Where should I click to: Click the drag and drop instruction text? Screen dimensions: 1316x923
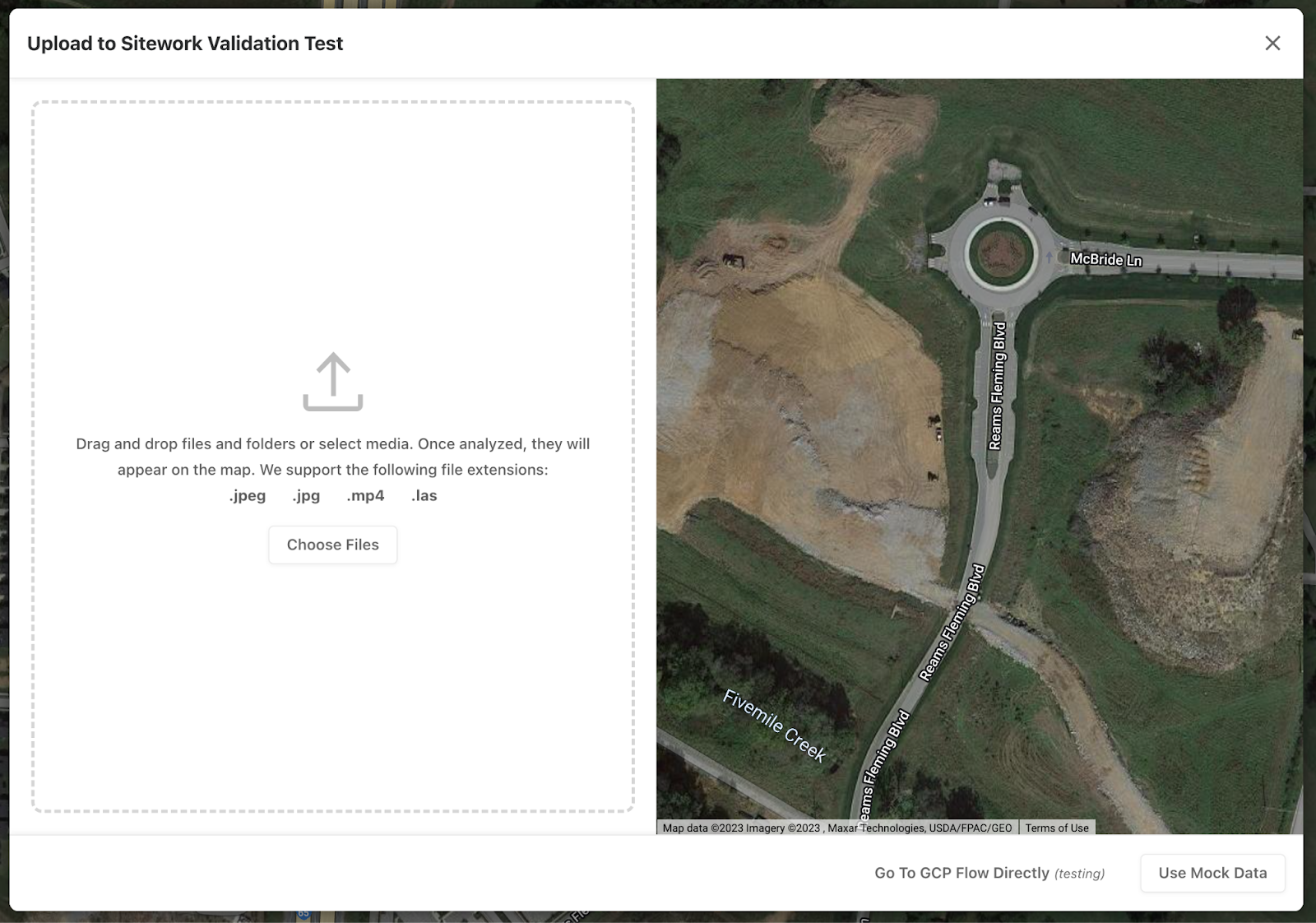click(333, 457)
